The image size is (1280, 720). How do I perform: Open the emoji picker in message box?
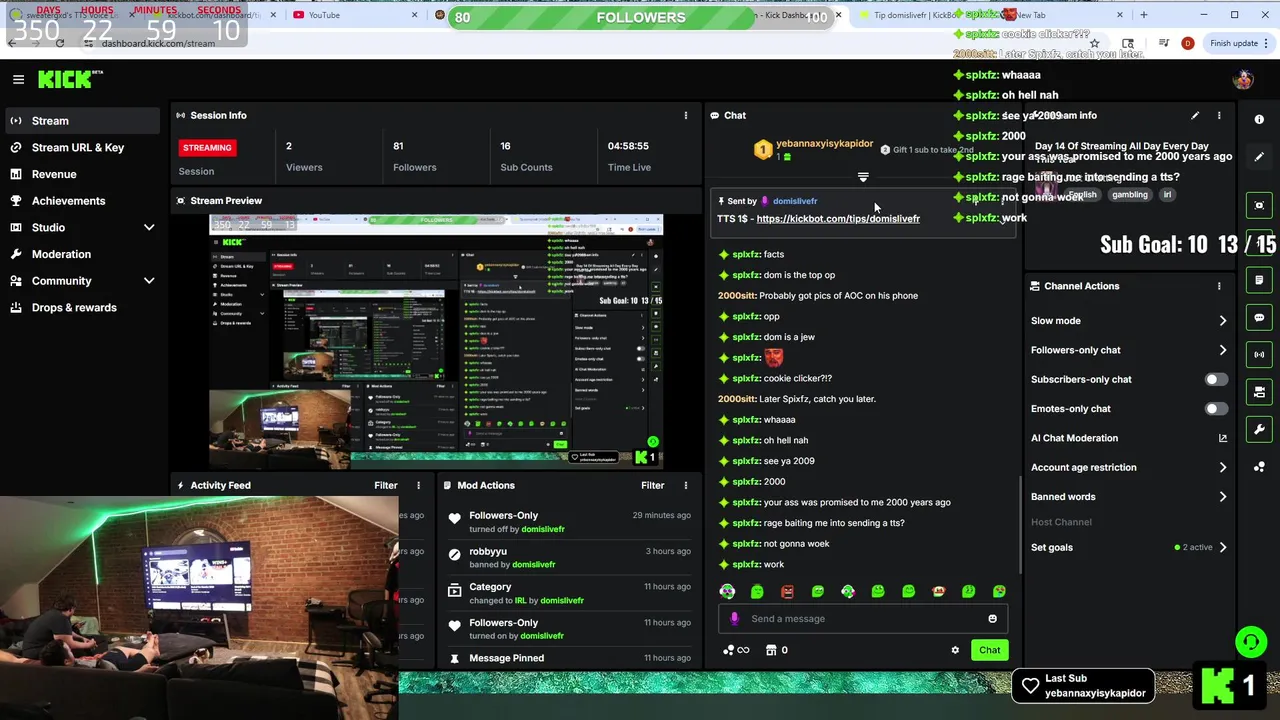(x=992, y=618)
